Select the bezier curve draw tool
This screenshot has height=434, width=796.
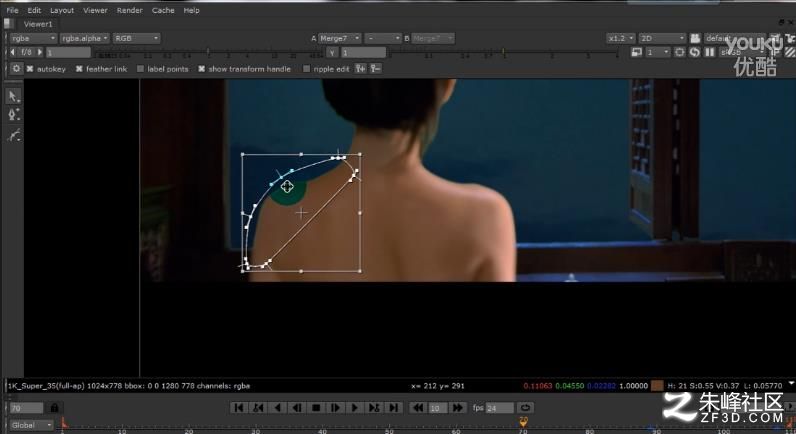point(13,135)
